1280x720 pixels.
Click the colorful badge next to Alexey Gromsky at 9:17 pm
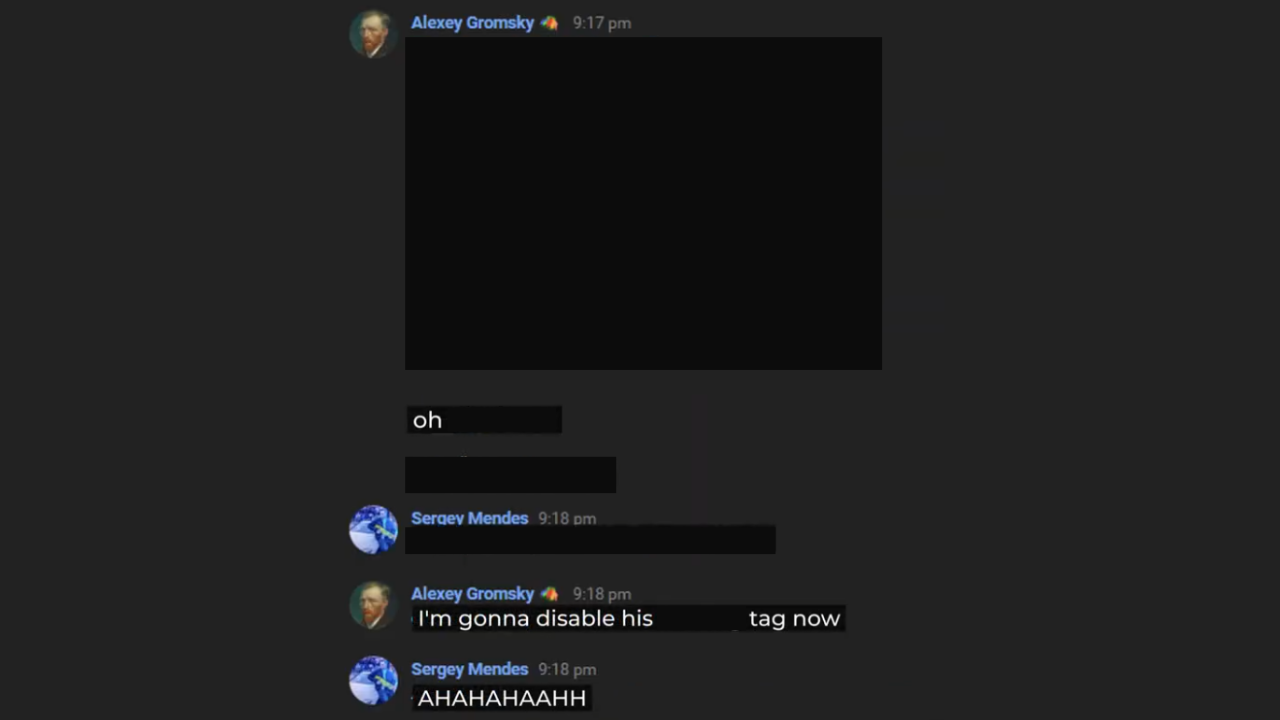pyautogui.click(x=549, y=23)
